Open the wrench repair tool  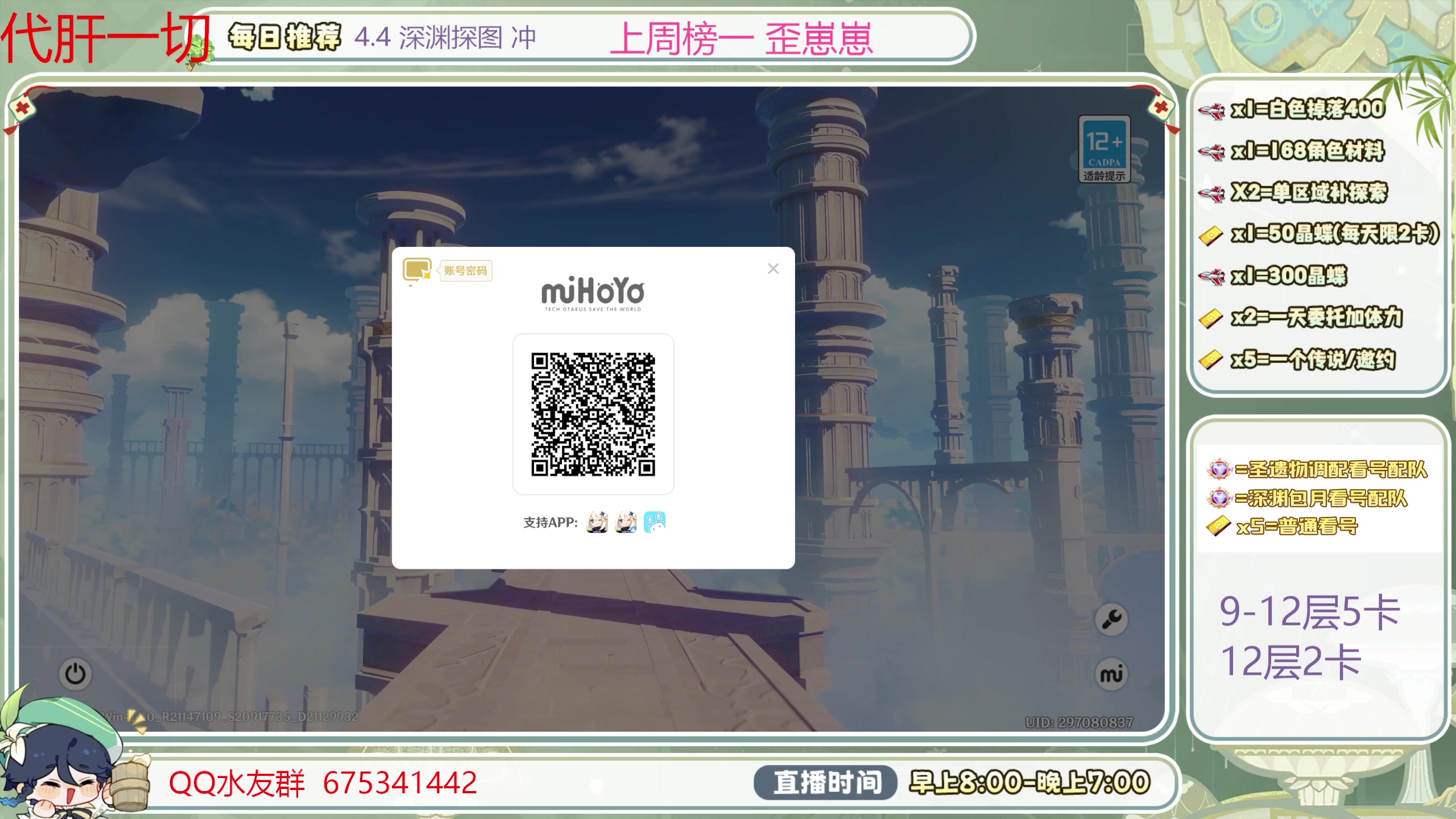1111,619
